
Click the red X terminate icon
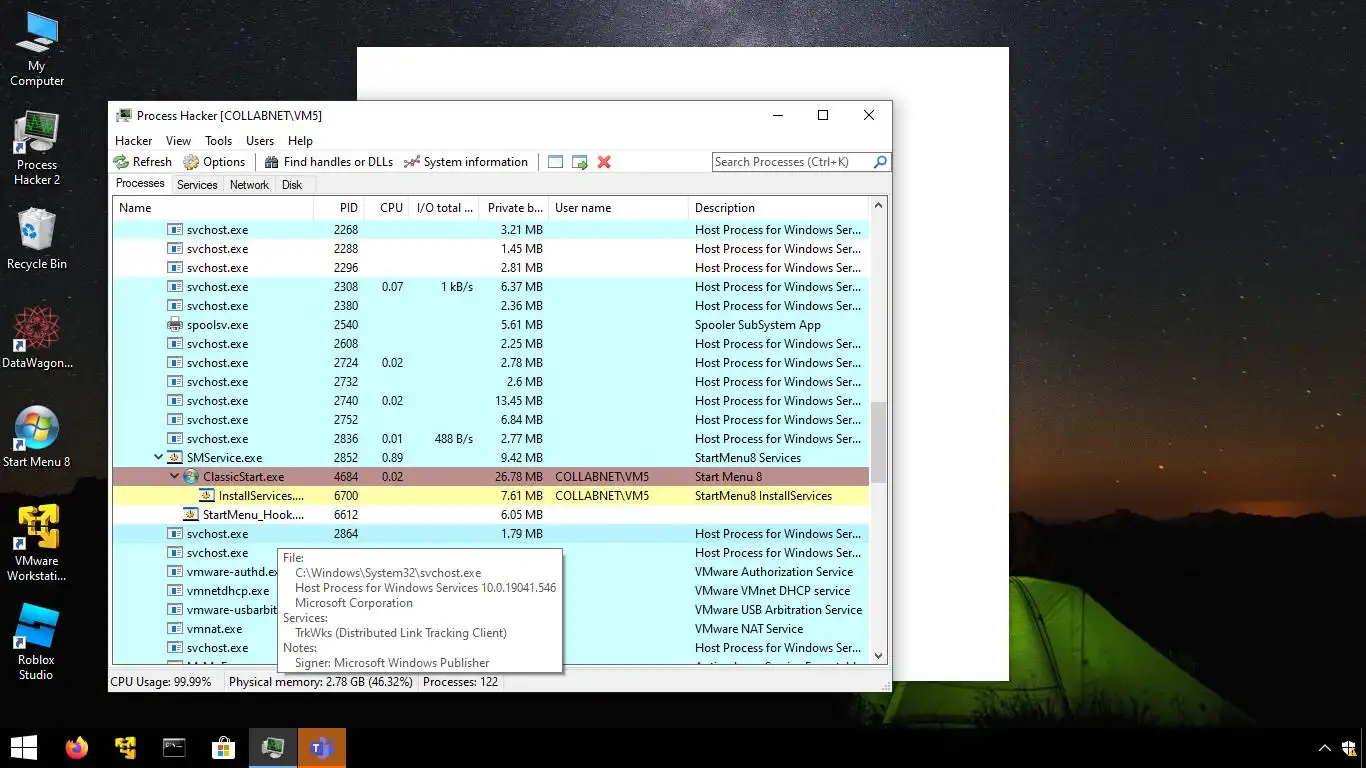pyautogui.click(x=604, y=162)
